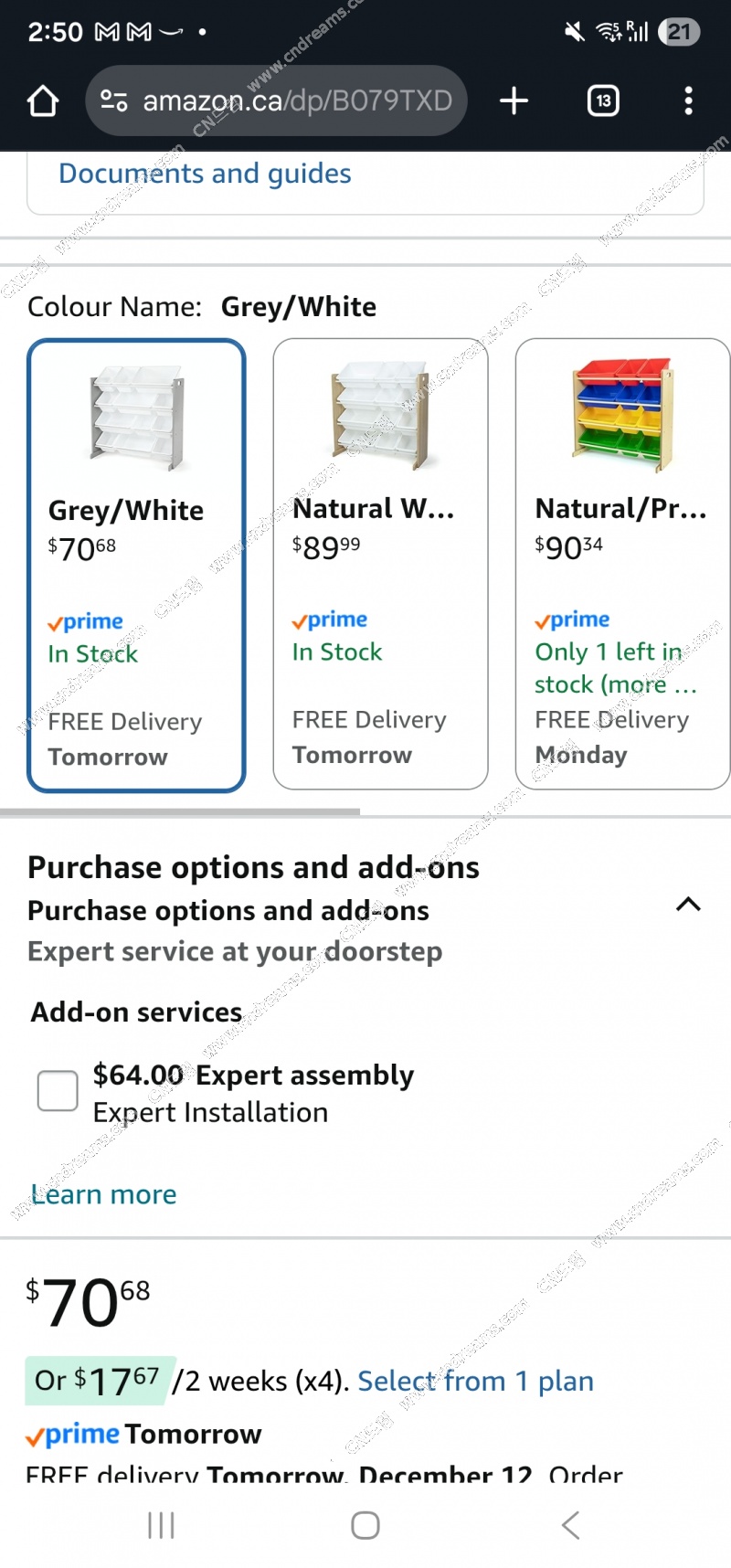Open the browser three-dot menu

coord(688,101)
